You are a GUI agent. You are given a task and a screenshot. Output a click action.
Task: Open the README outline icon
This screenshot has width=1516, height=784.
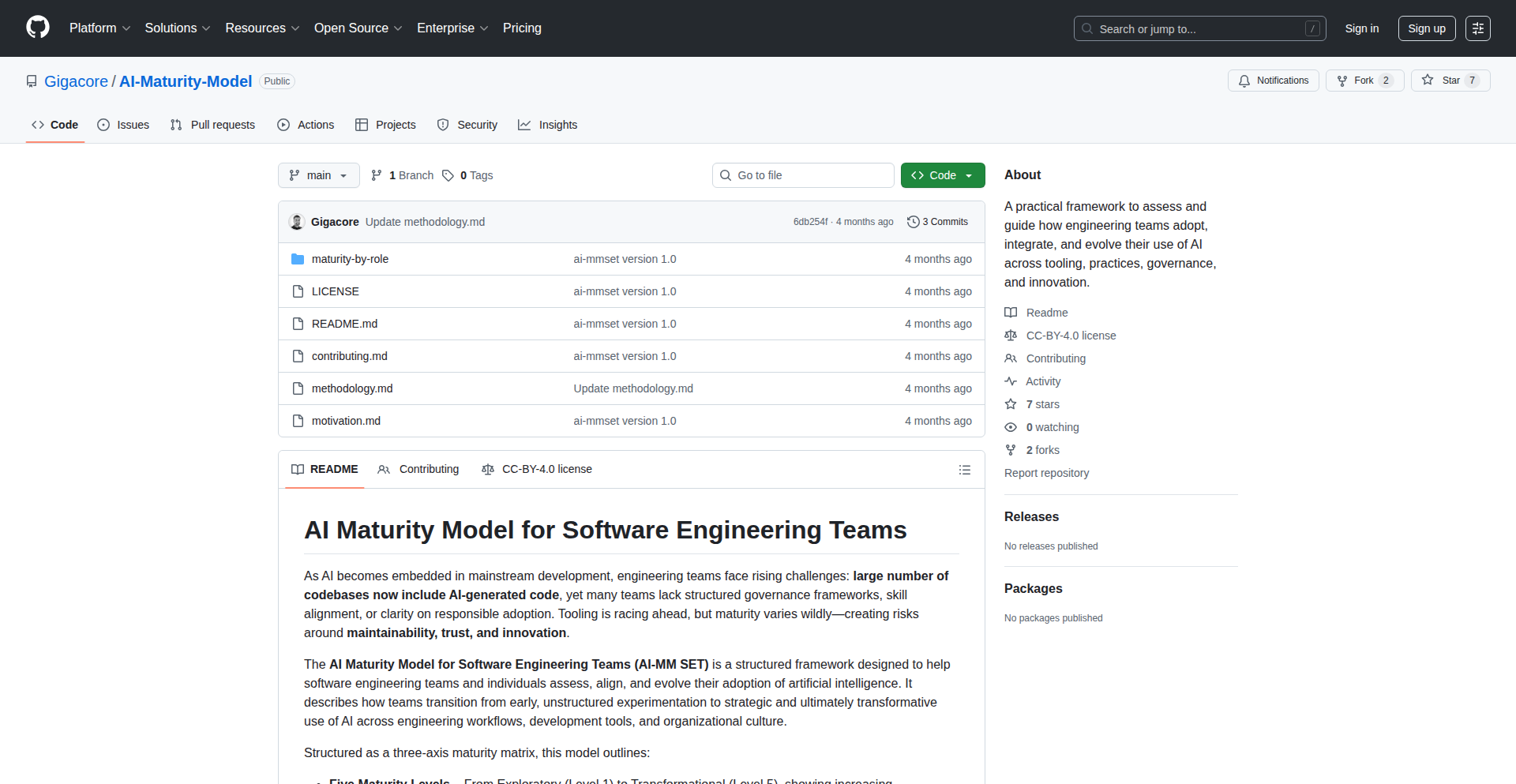click(x=964, y=470)
